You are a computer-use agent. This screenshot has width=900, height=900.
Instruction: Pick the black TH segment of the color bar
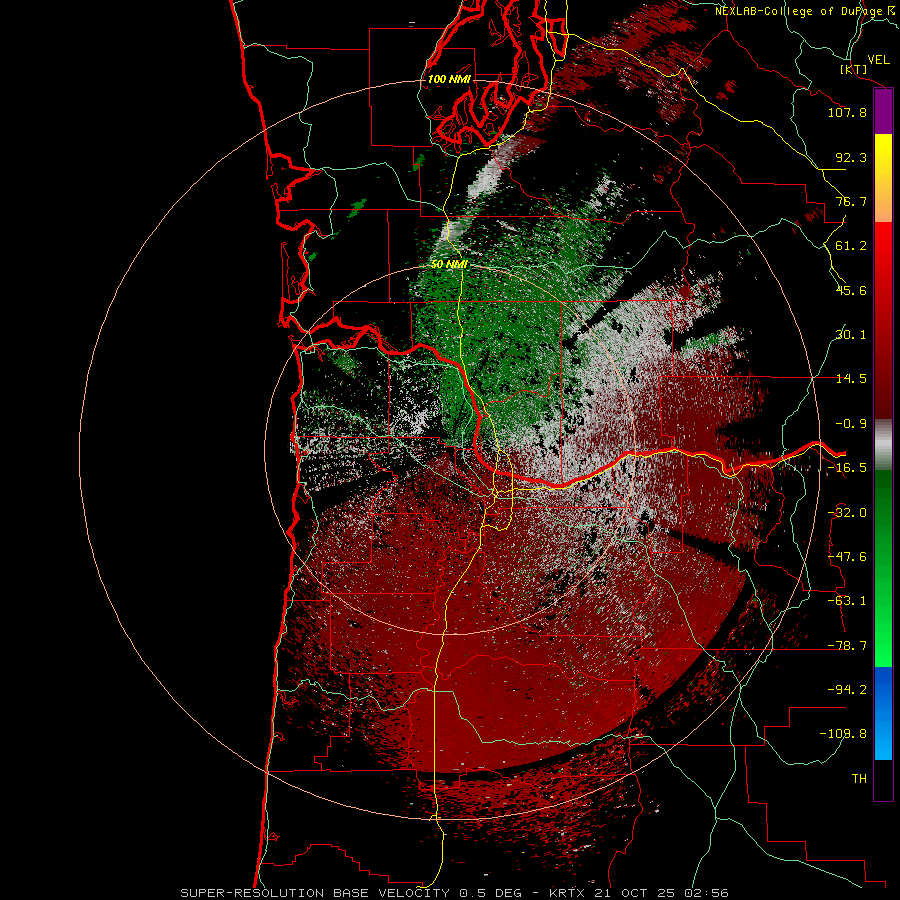[x=883, y=779]
